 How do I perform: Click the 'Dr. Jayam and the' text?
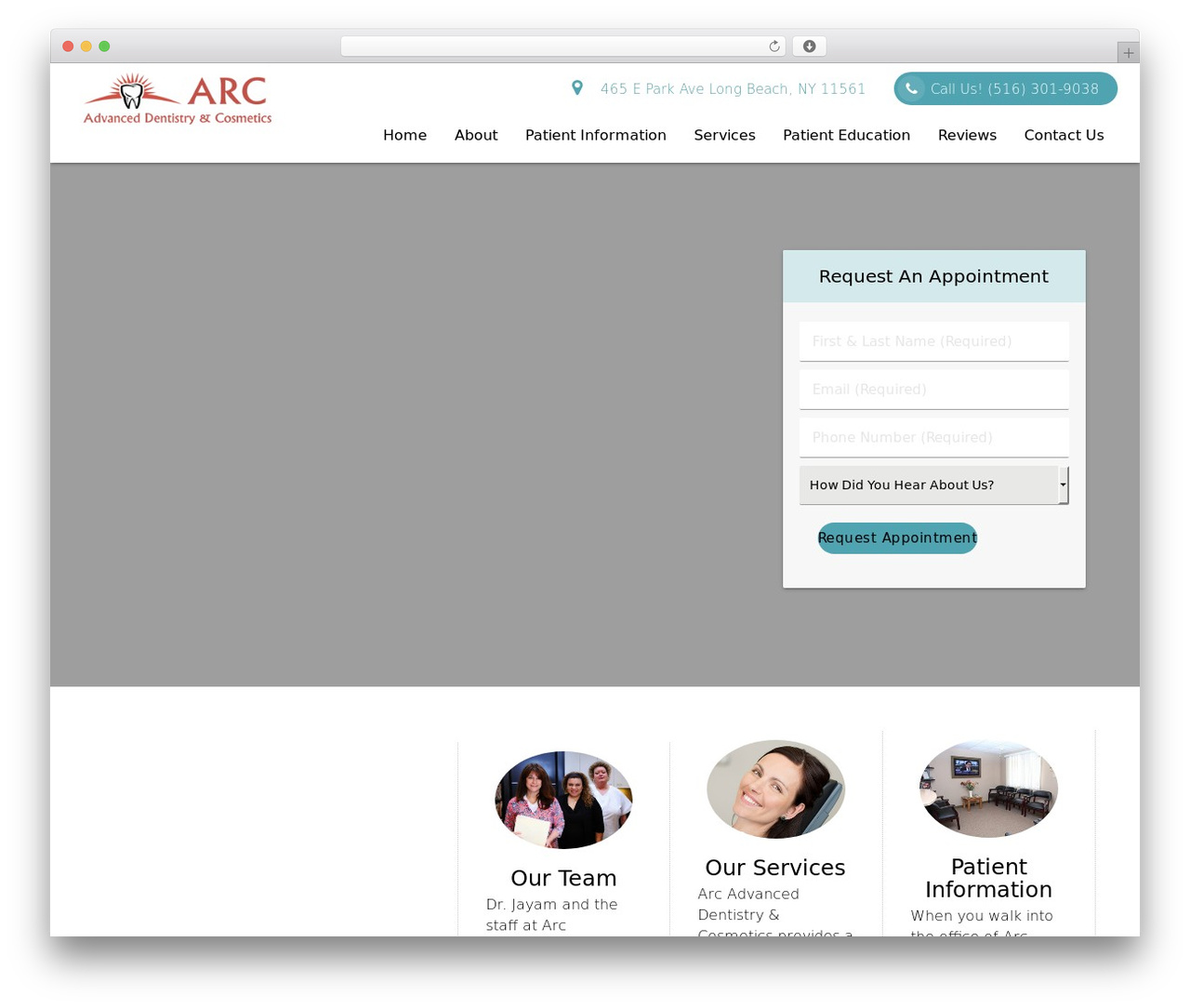tap(552, 905)
